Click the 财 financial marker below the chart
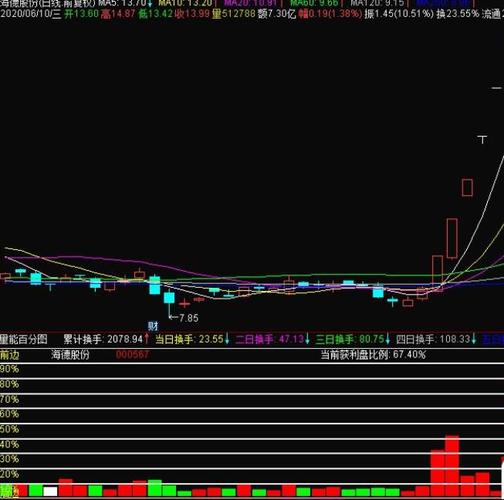Viewport: 504px width, 500px height. click(153, 326)
